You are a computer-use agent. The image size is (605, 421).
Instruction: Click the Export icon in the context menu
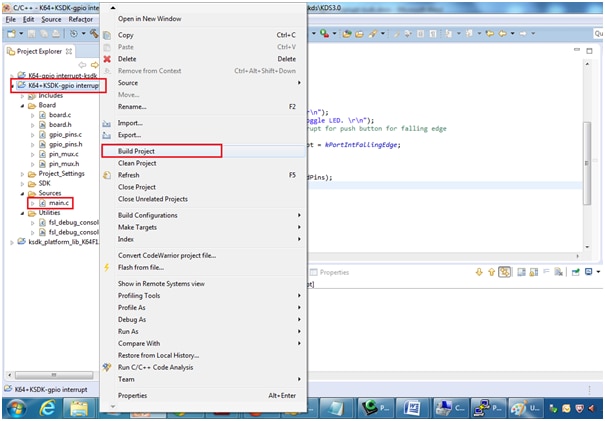click(x=108, y=134)
